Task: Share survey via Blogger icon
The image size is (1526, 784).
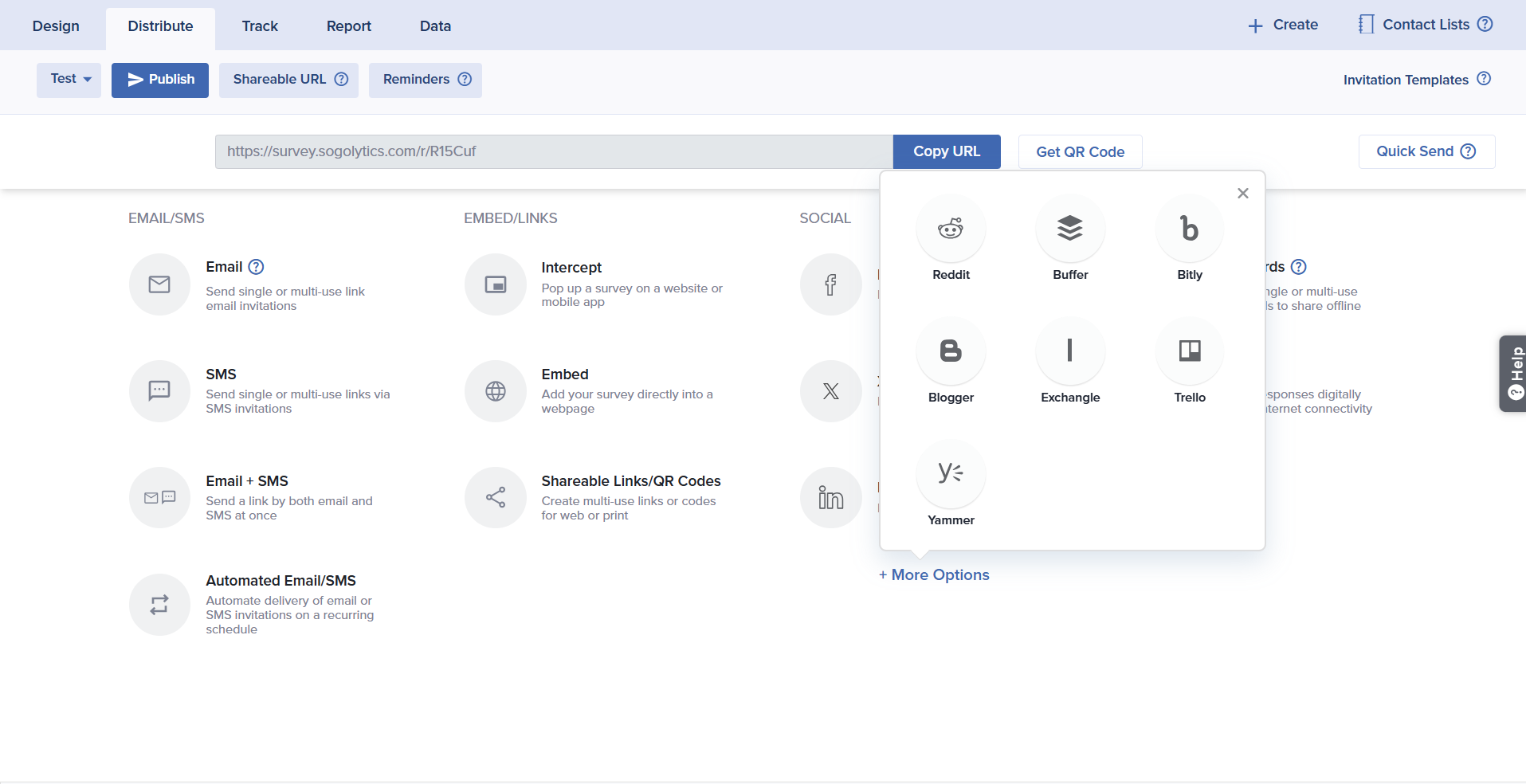Action: [x=951, y=351]
